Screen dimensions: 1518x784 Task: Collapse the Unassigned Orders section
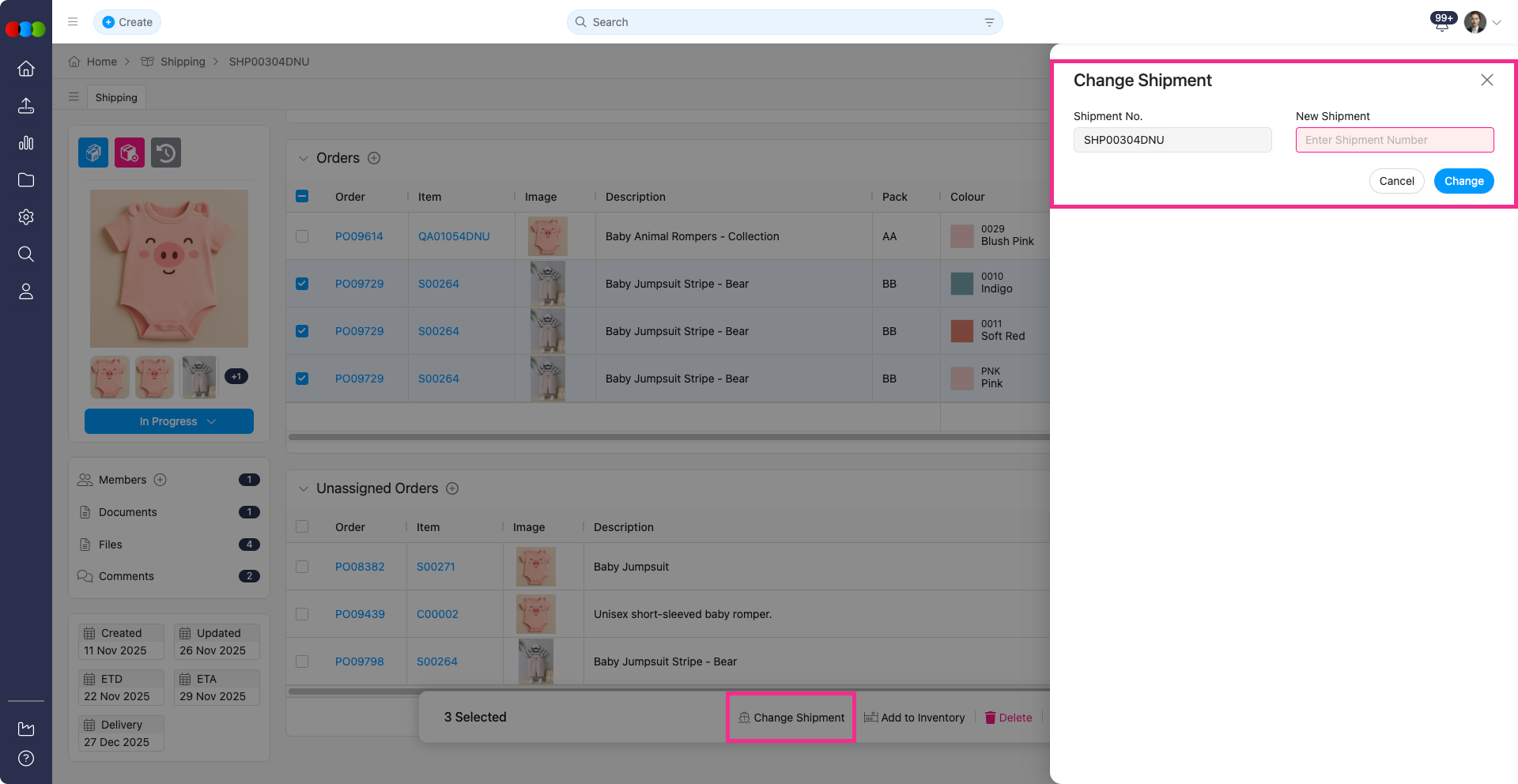point(303,488)
